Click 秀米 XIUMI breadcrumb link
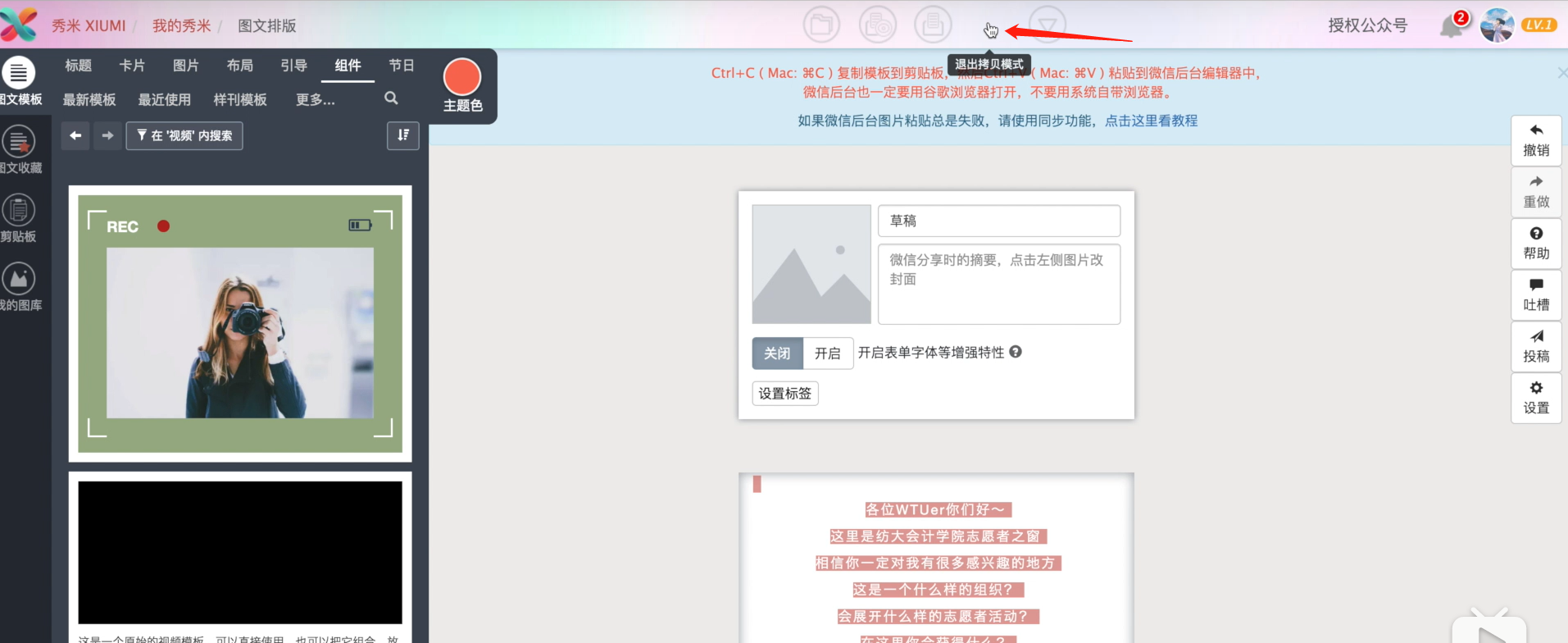Image resolution: width=1568 pixels, height=643 pixels. (89, 25)
